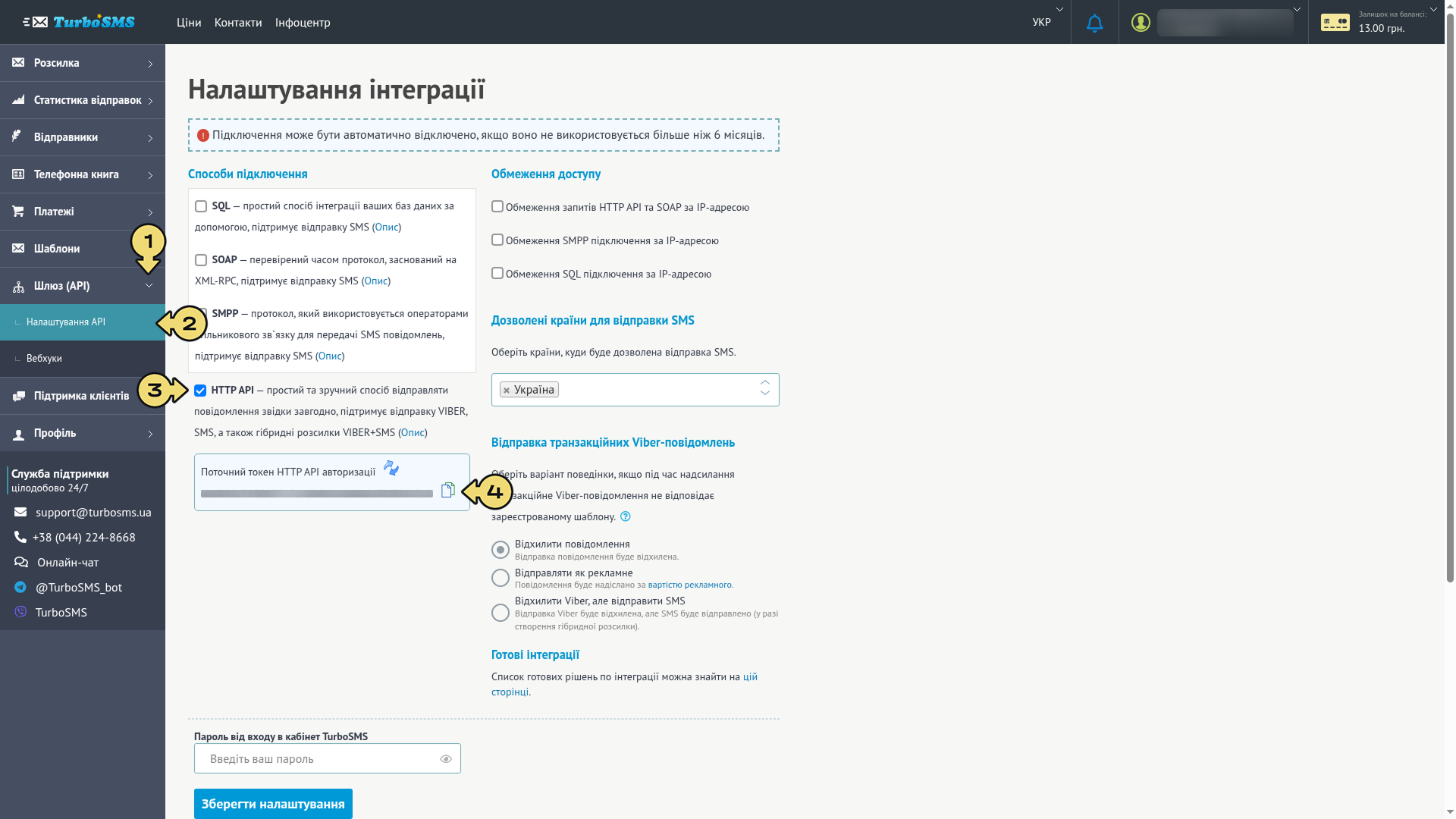This screenshot has width=1456, height=819.
Task: Open Ціни in top menu
Action: [x=189, y=23]
